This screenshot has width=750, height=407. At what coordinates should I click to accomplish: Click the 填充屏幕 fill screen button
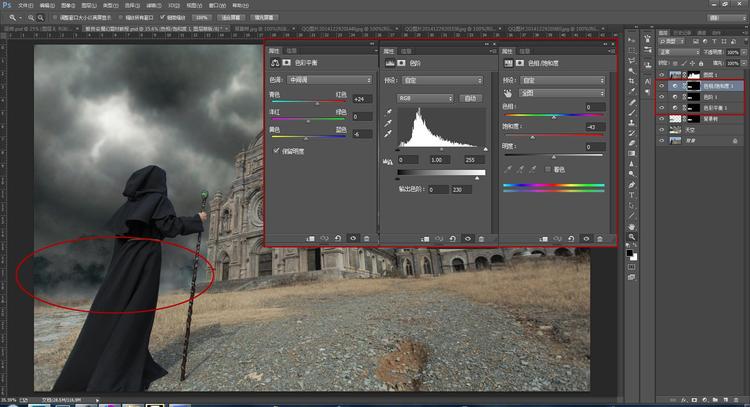click(264, 18)
